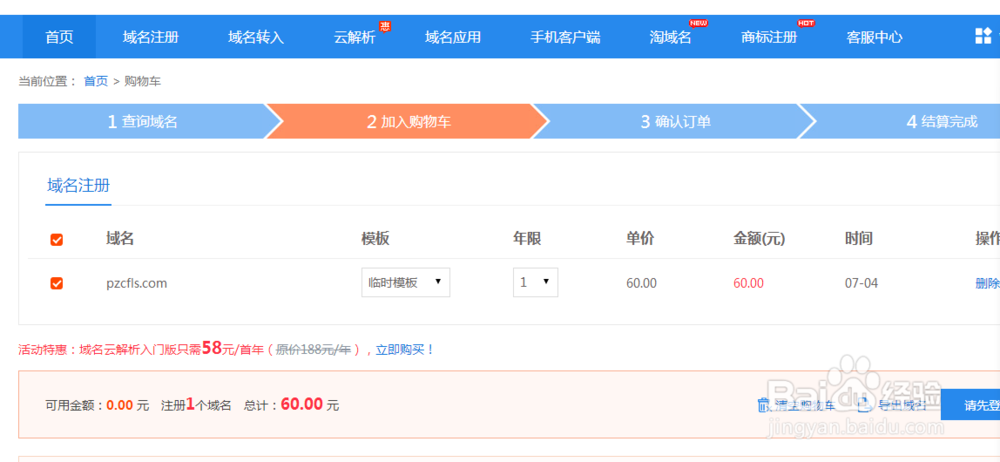Click the 首页 breadcrumb link

pyautogui.click(x=96, y=81)
